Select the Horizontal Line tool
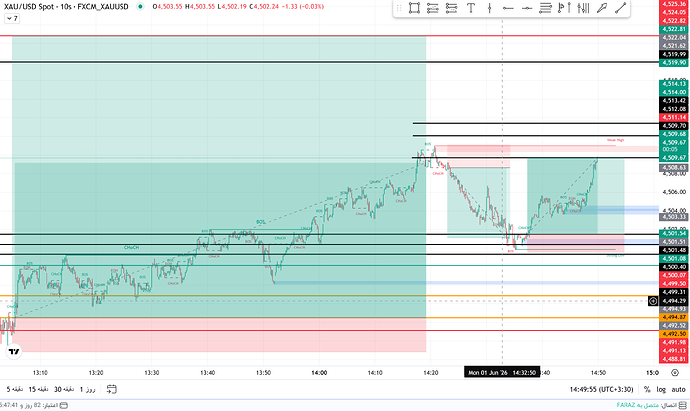Screen dimensions: 690x411 pos(527,8)
